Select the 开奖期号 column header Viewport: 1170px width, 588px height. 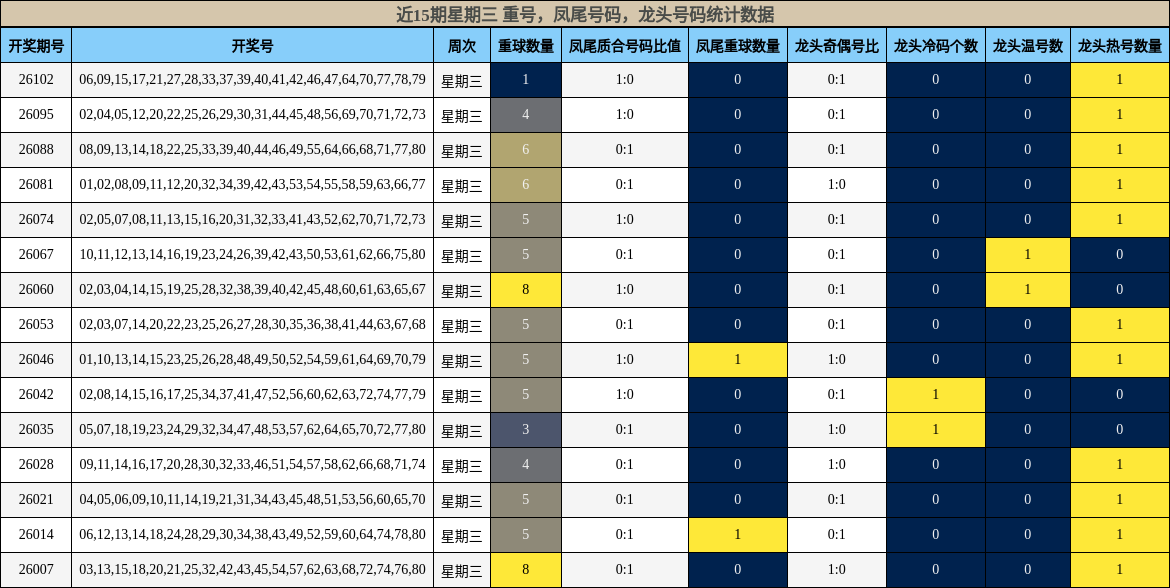coord(37,45)
